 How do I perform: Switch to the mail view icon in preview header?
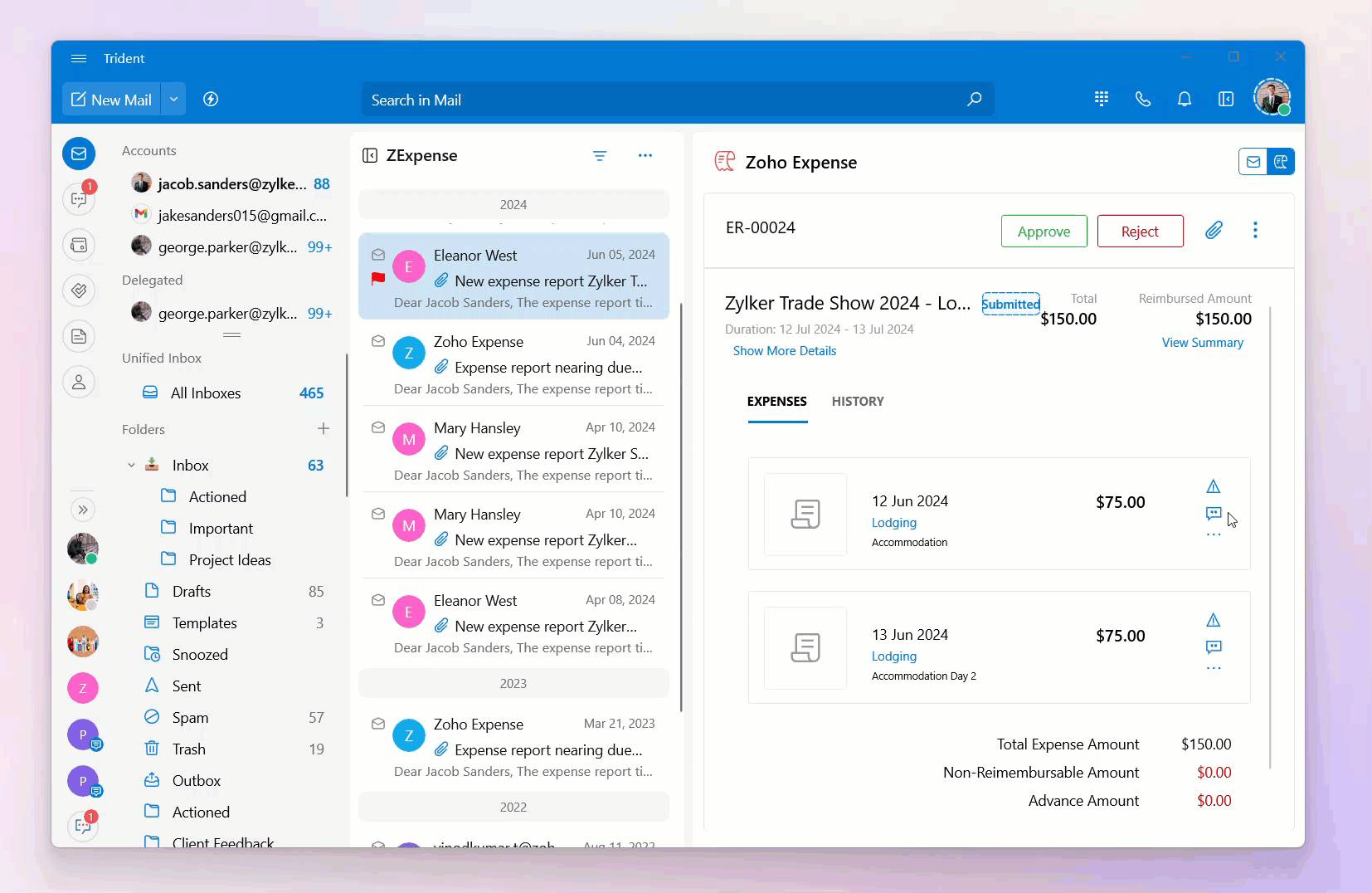coord(1253,162)
